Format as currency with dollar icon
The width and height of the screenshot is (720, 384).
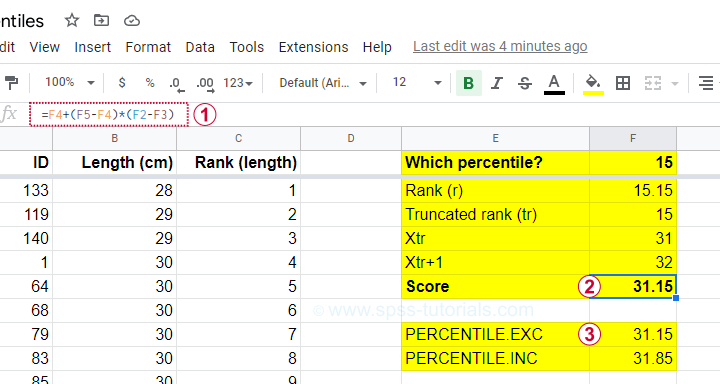coord(122,83)
